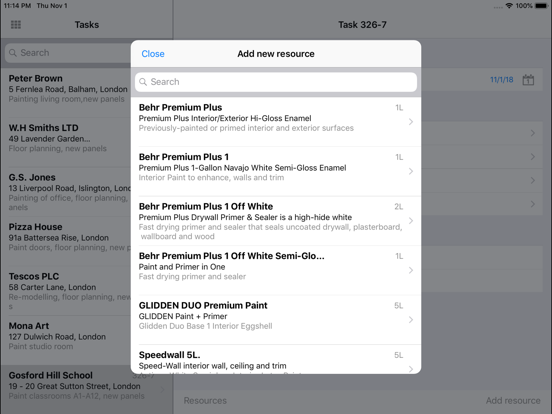Viewport: 552px width, 414px height.
Task: Tap Paint and Primer in One text
Action: click(x=182, y=267)
